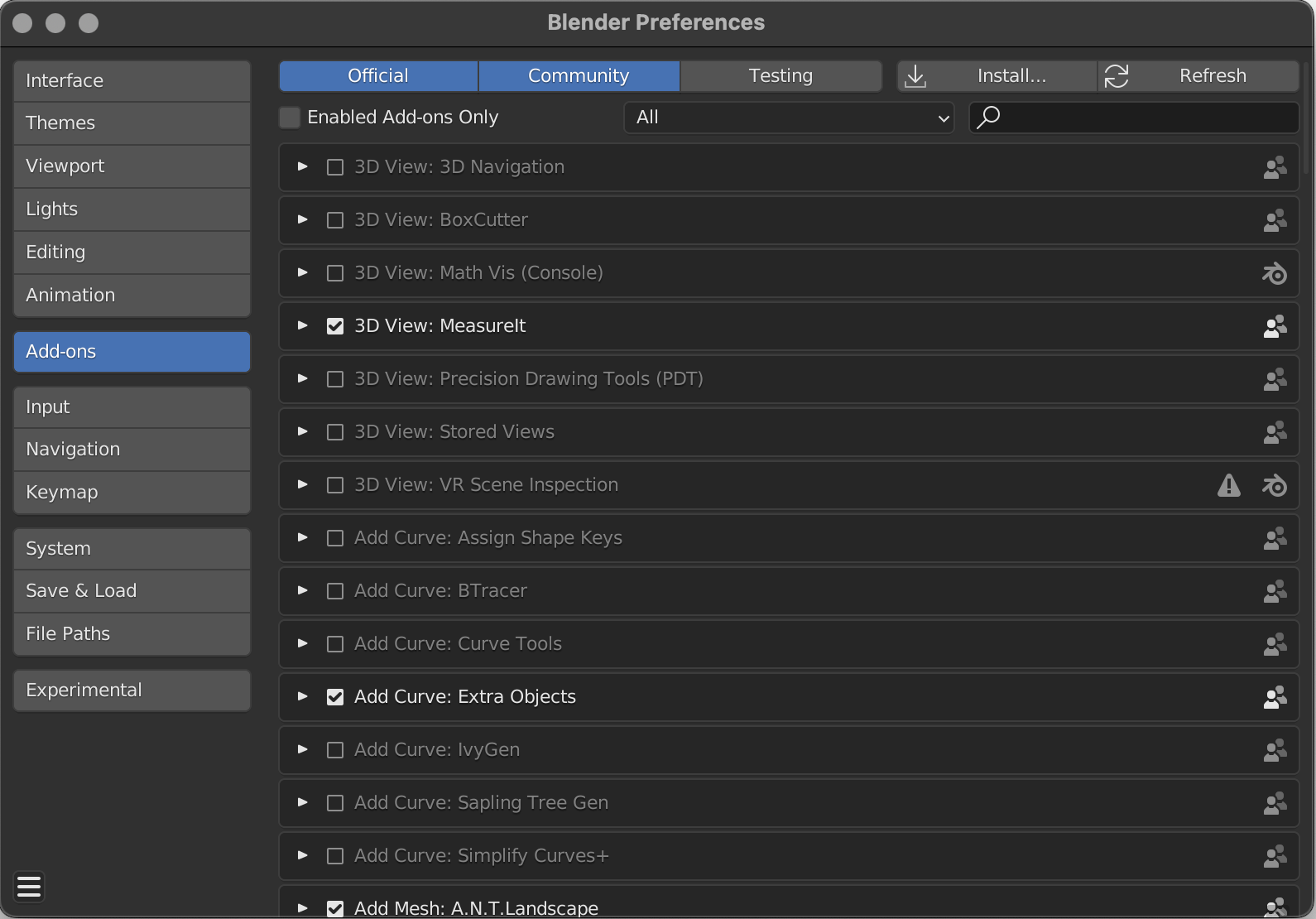Select the Navigation section
The width and height of the screenshot is (1316, 919).
(x=132, y=450)
